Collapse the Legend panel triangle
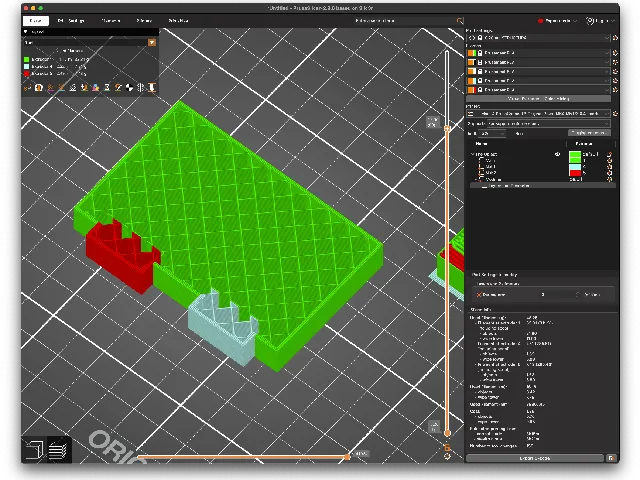Image resolution: width=640 pixels, height=480 pixels. (x=26, y=32)
